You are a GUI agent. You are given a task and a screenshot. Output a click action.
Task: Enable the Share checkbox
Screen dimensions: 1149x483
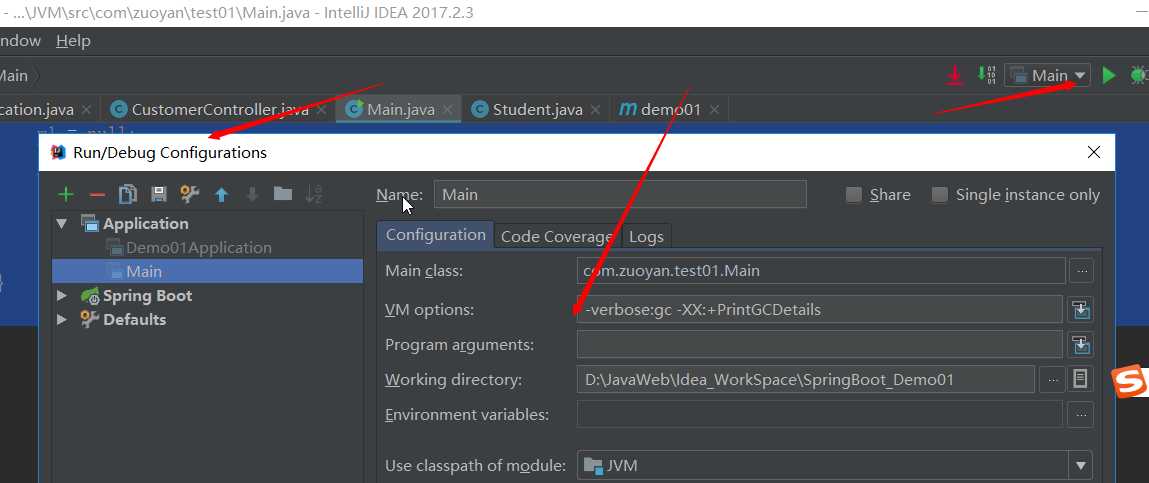pos(853,195)
